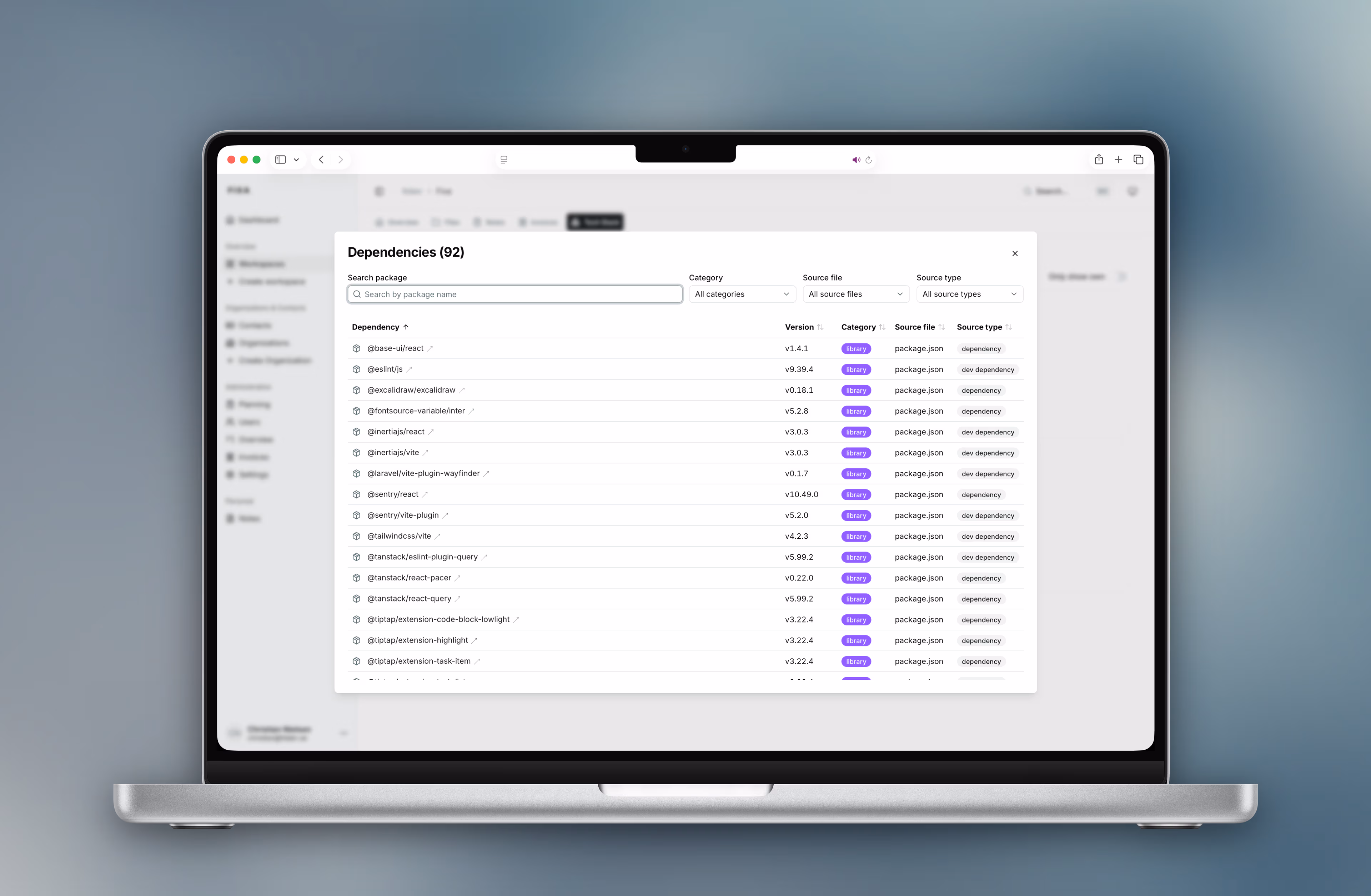The image size is (1371, 896).
Task: Sort by the Source type column header
Action: coord(984,327)
